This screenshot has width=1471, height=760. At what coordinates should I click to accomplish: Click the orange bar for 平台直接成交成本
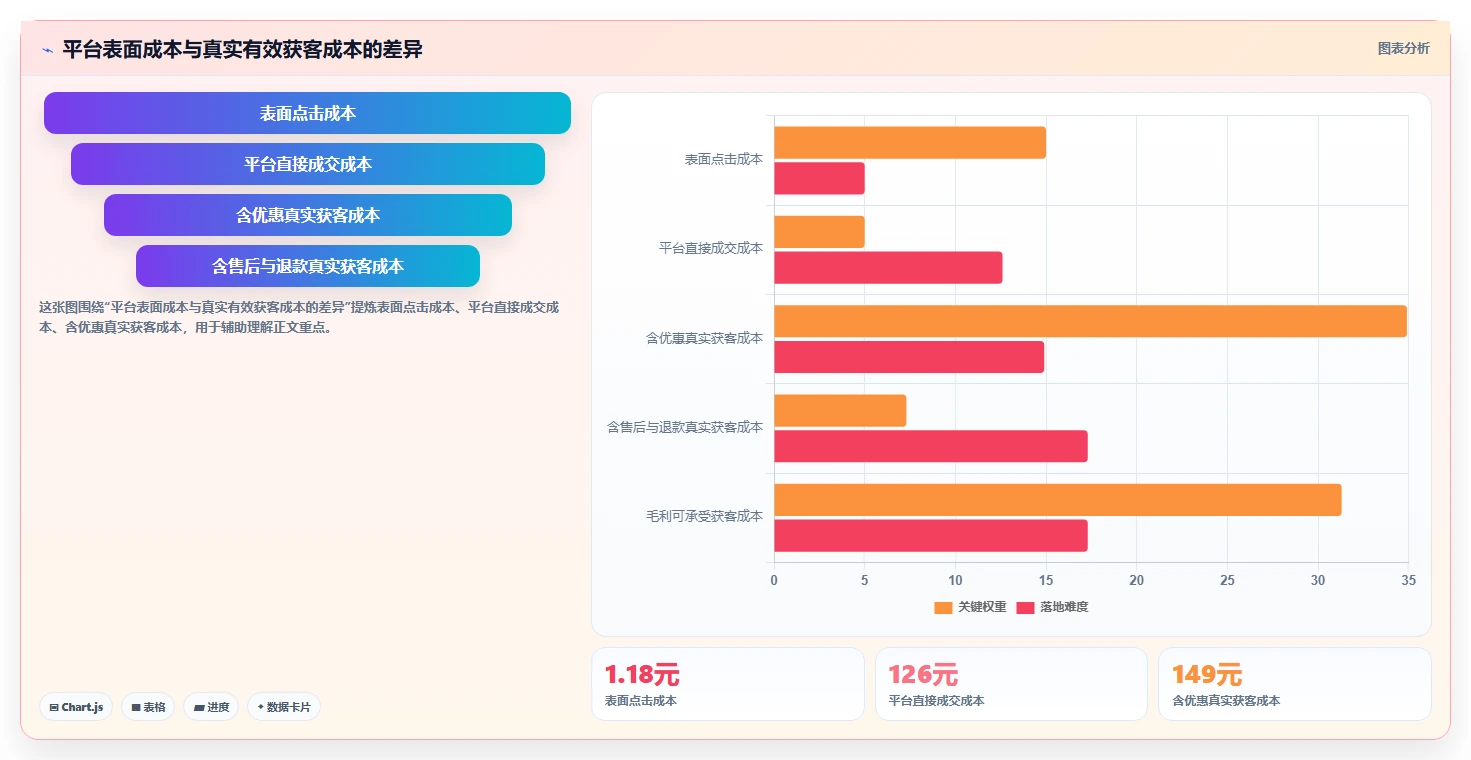819,232
